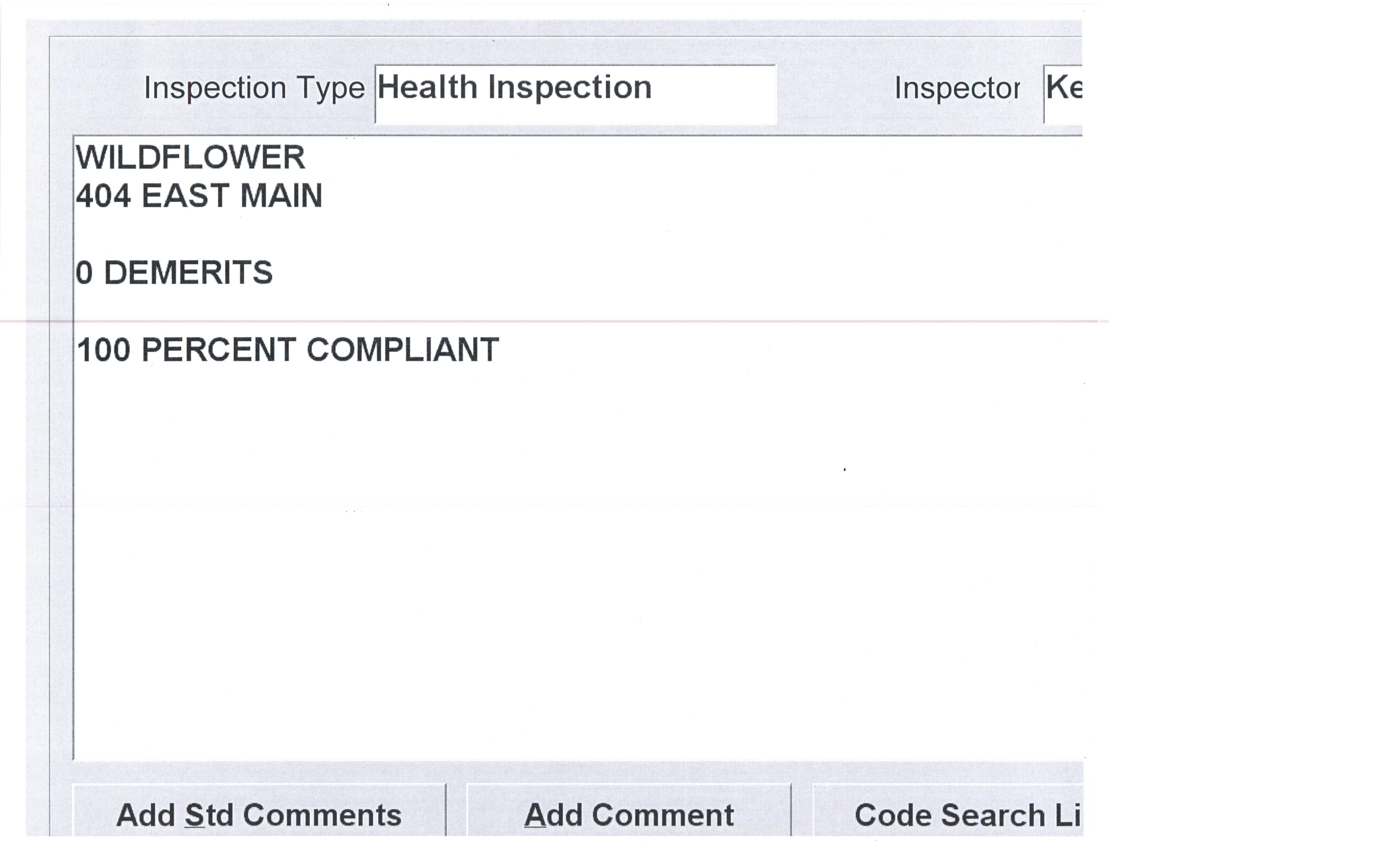Click the word COMPLIANT
Viewport: 1400px width, 850px height.
click(402, 350)
